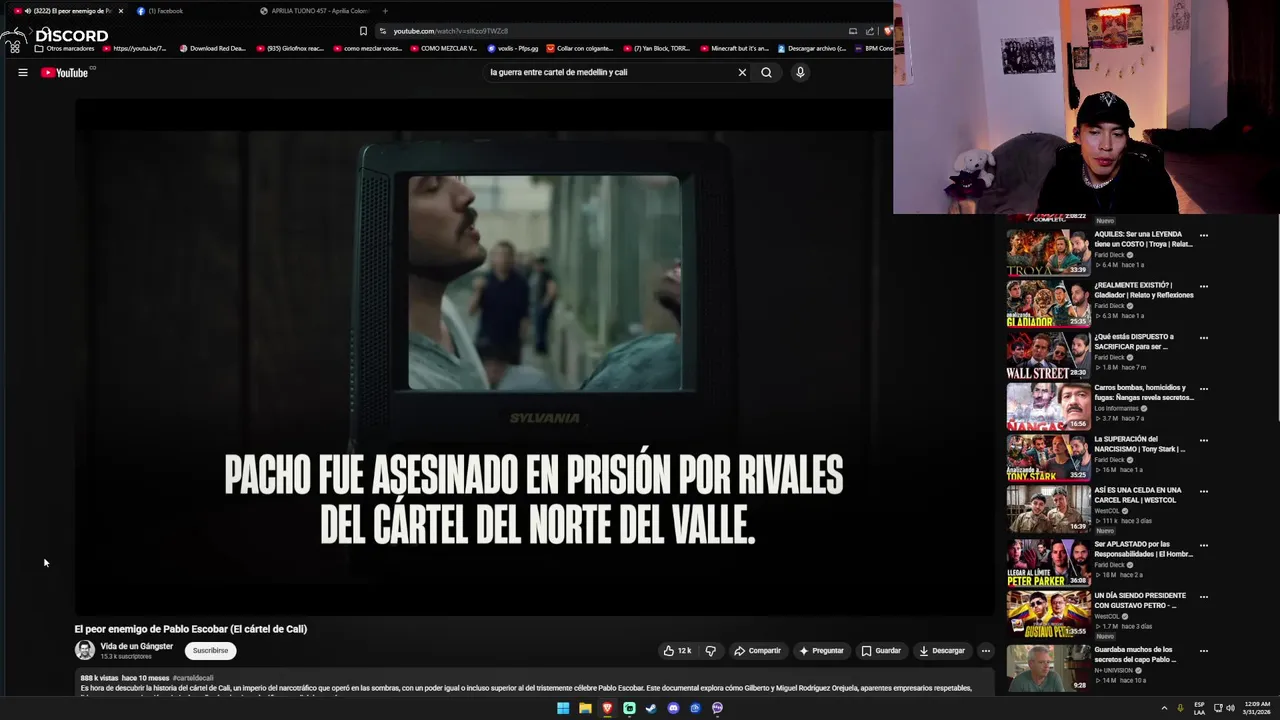Open Steam from the taskbar
The height and width of the screenshot is (720, 1280).
(x=651, y=708)
